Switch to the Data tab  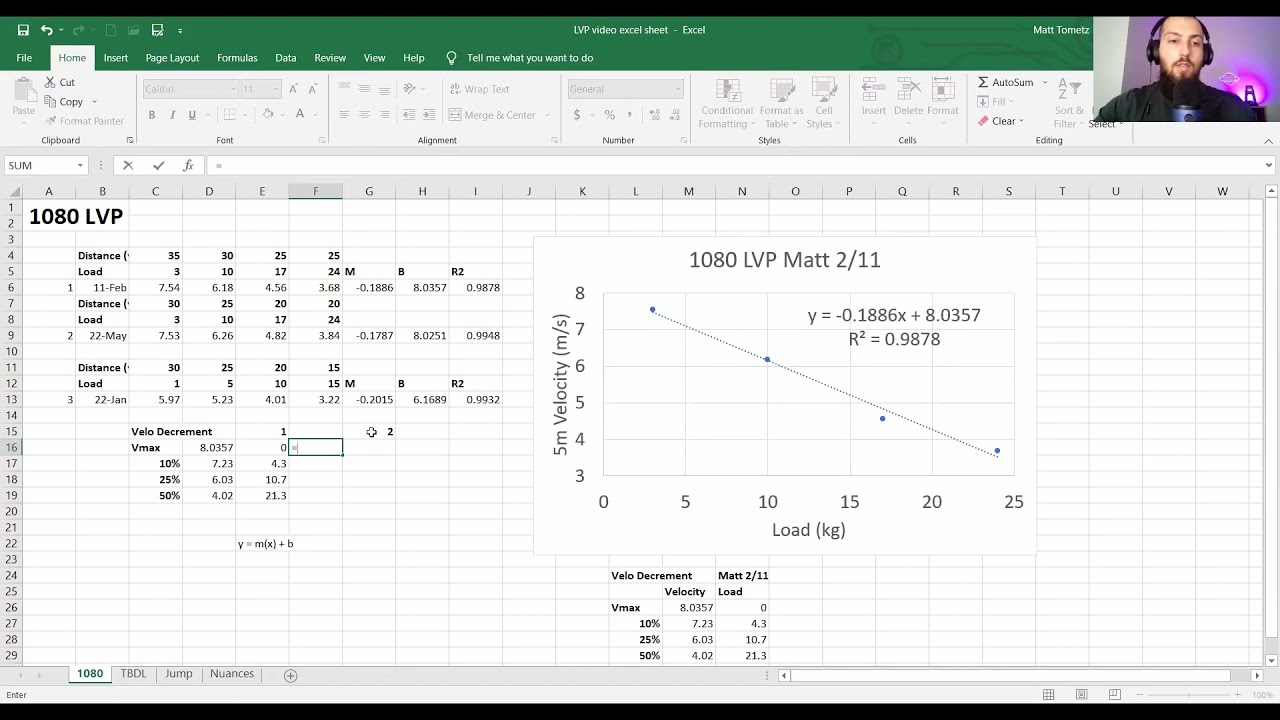286,58
